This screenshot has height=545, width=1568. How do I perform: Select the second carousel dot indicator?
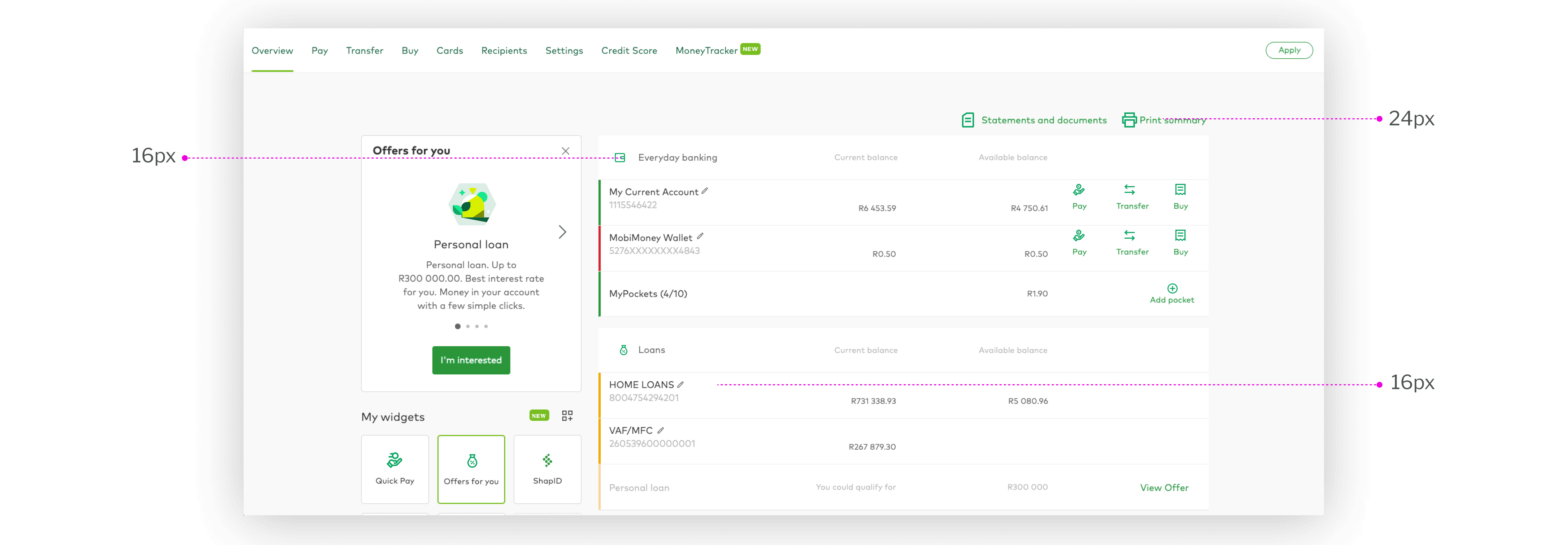click(x=467, y=326)
